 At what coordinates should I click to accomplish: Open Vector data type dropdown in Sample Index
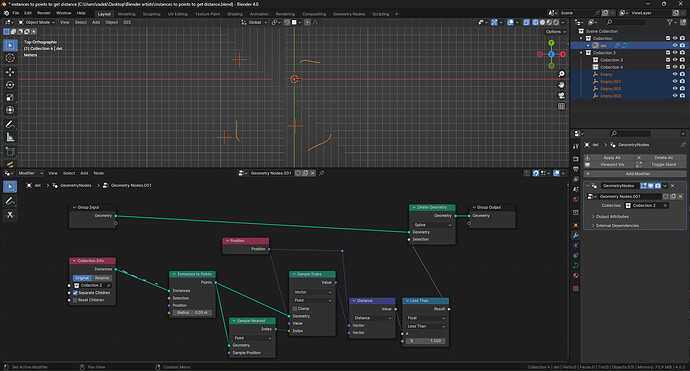pyautogui.click(x=312, y=292)
